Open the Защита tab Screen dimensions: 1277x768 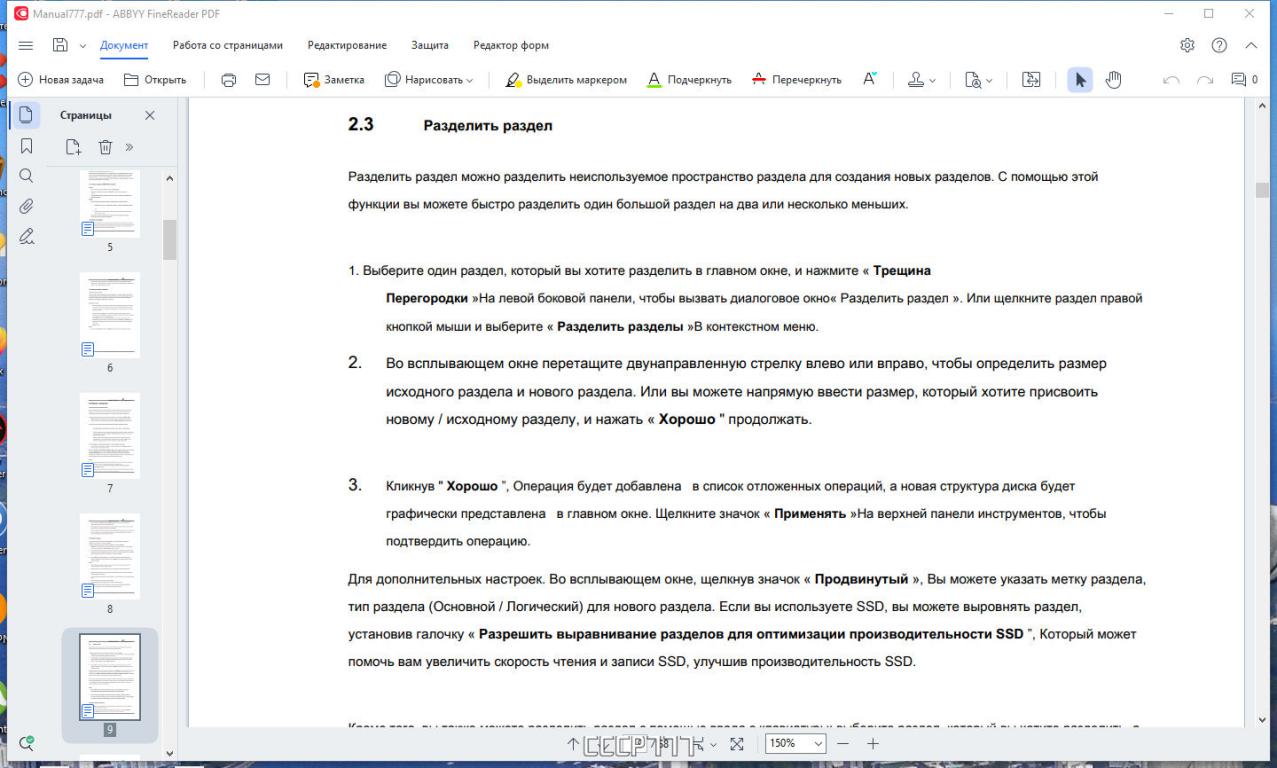[x=430, y=45]
